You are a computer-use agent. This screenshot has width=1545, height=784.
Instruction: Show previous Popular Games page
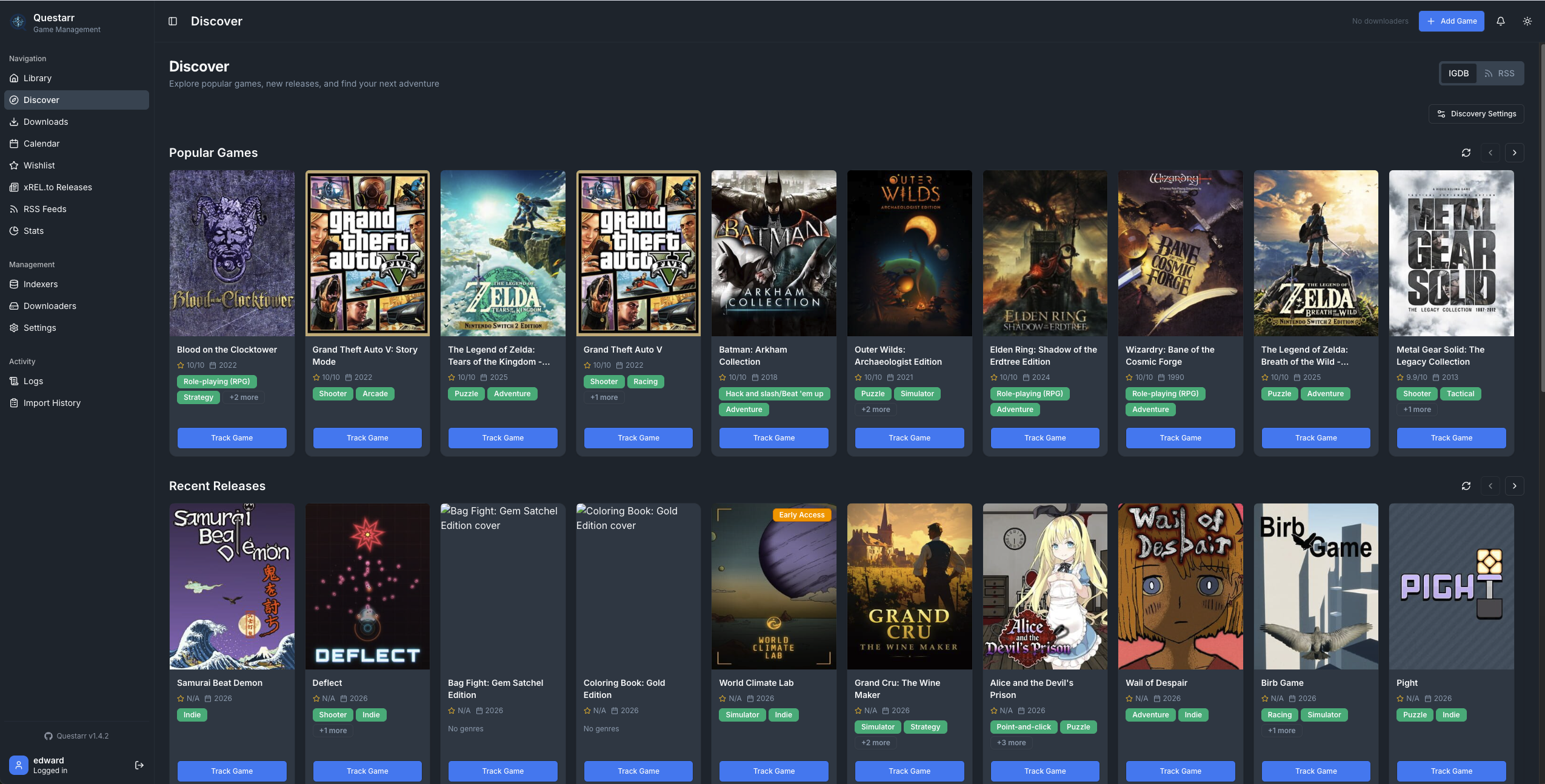(x=1490, y=153)
